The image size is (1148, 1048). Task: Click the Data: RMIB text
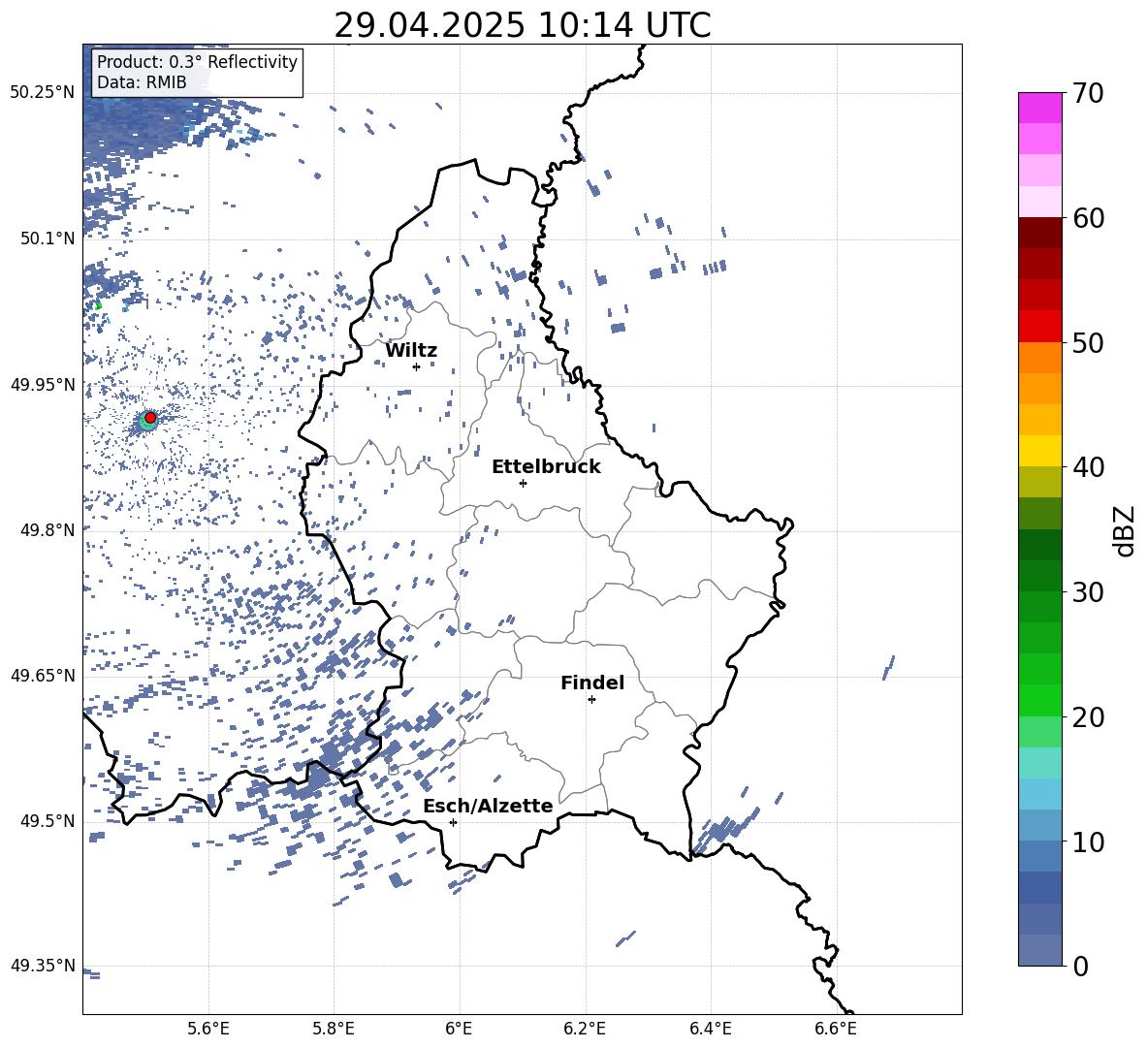142,82
